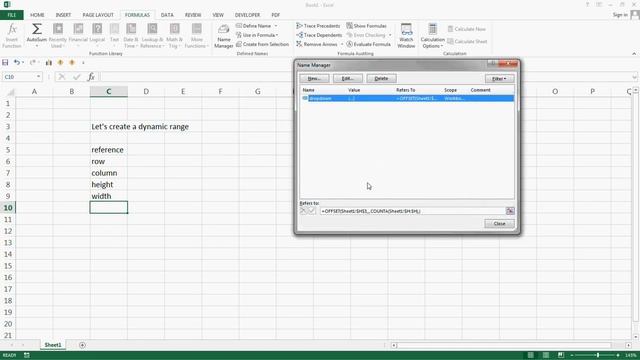
Task: Open the FILE tab
Action: pyautogui.click(x=12, y=15)
